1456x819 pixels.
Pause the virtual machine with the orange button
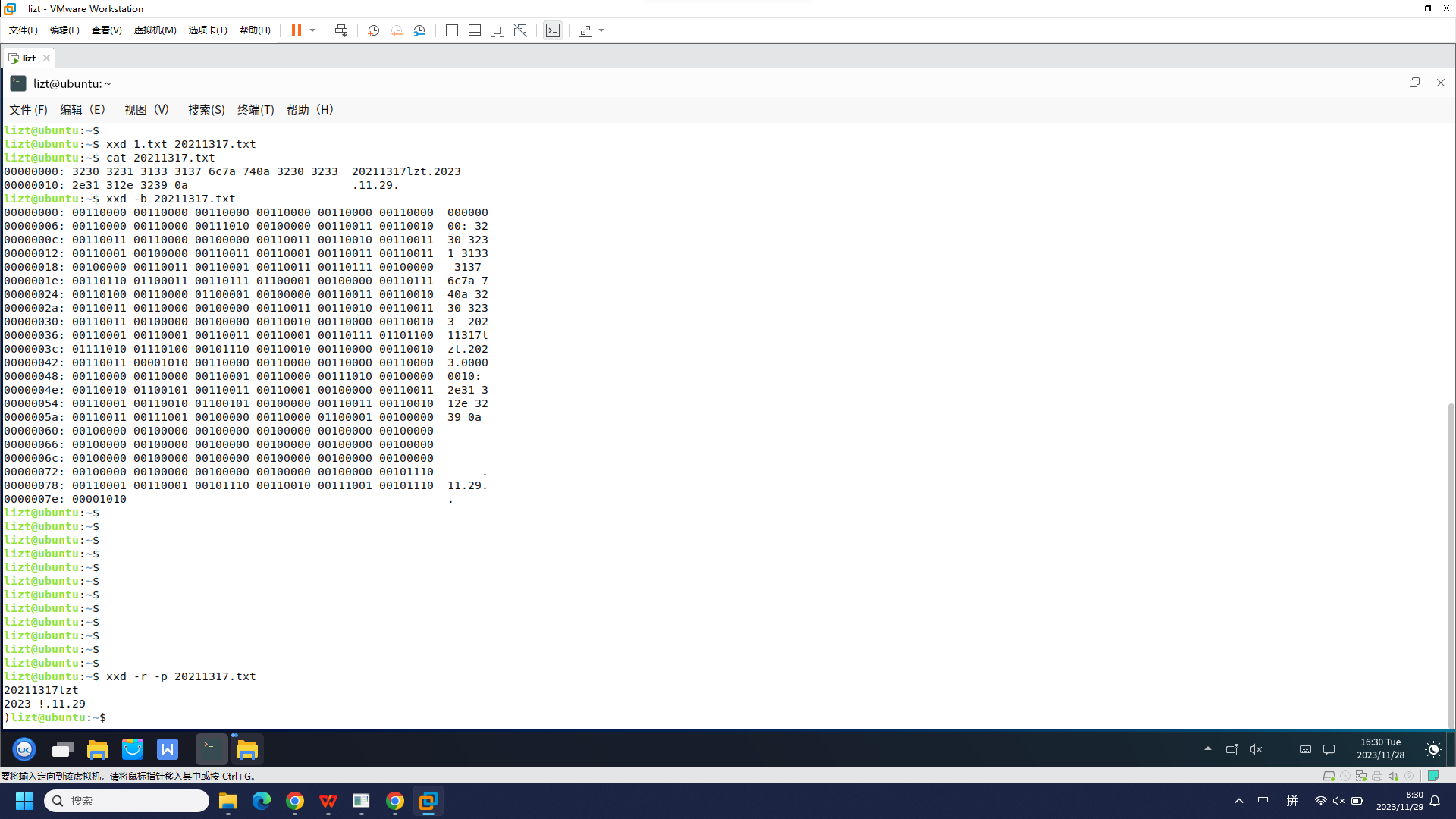296,30
